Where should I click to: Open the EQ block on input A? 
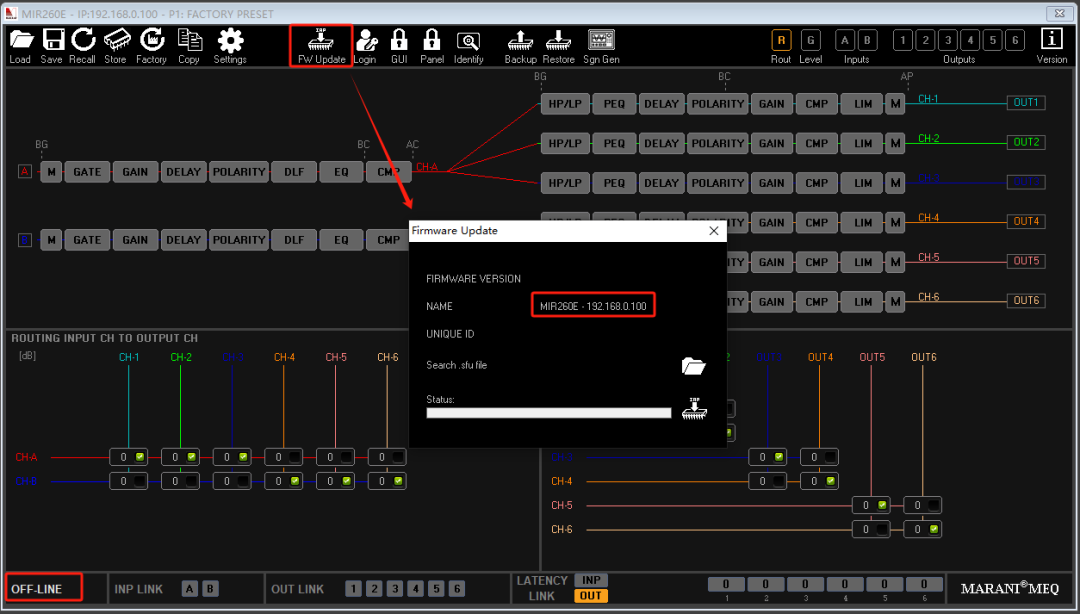click(x=341, y=172)
